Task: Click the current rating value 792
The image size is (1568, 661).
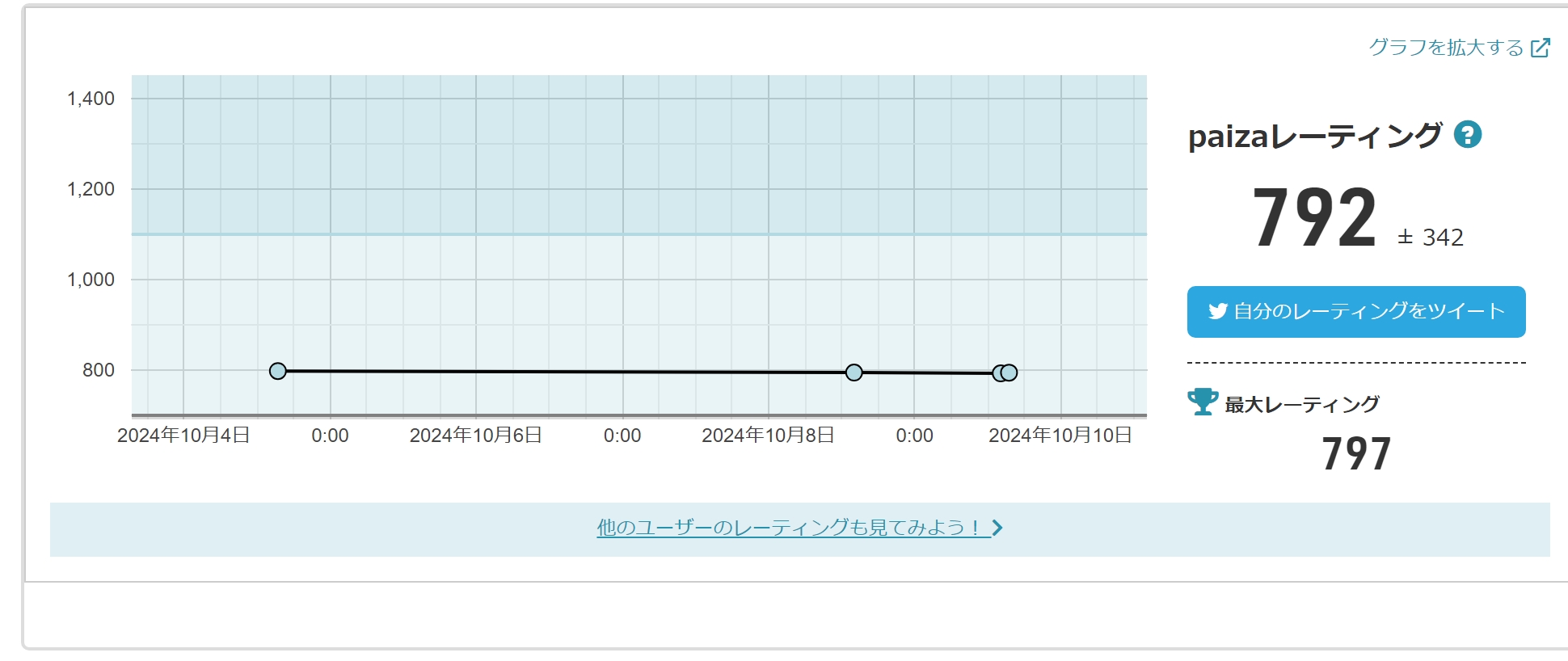Action: click(x=1314, y=218)
